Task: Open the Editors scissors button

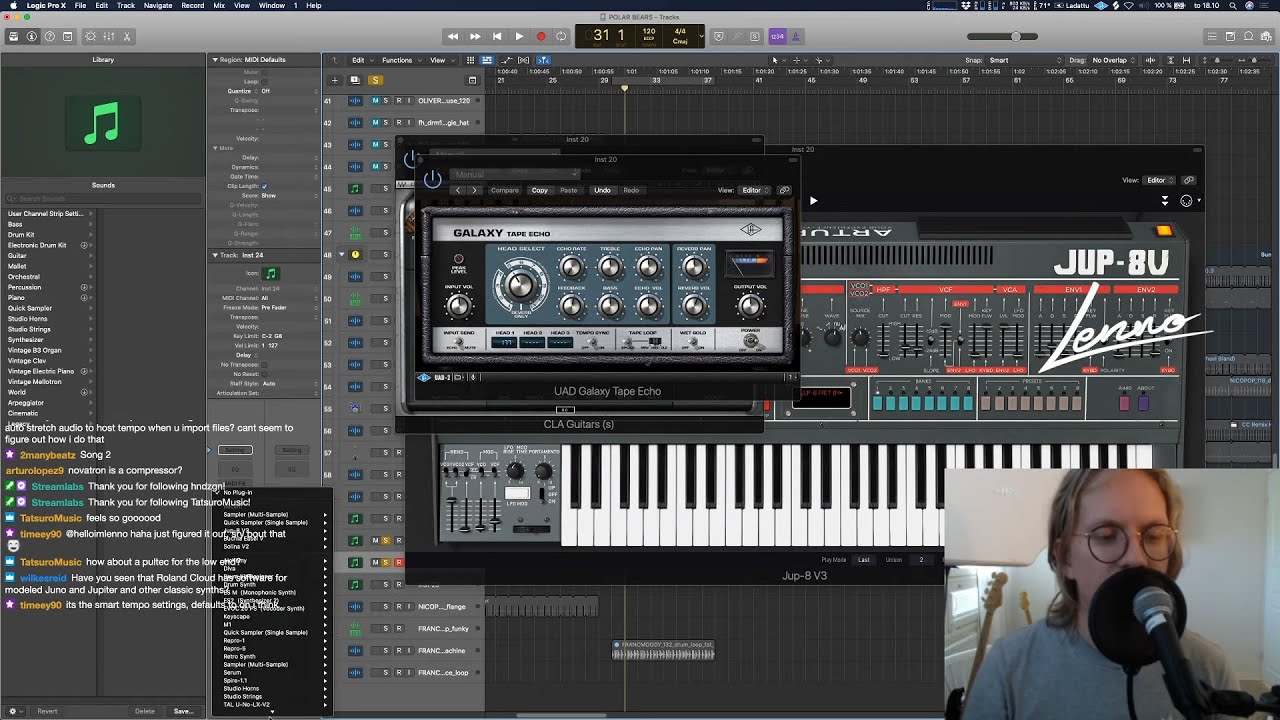Action: coord(127,36)
